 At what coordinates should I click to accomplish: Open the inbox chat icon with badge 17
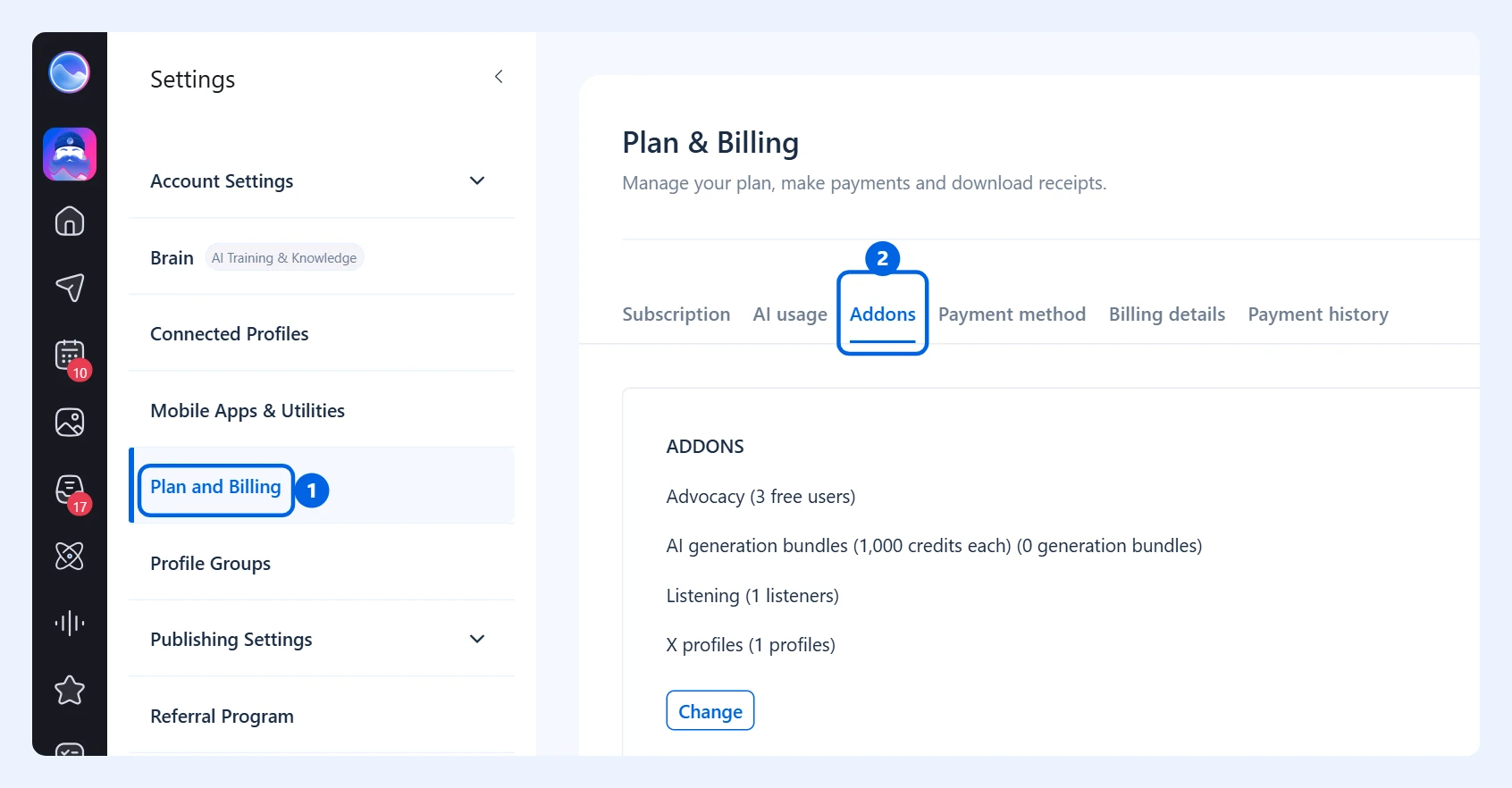coord(70,490)
